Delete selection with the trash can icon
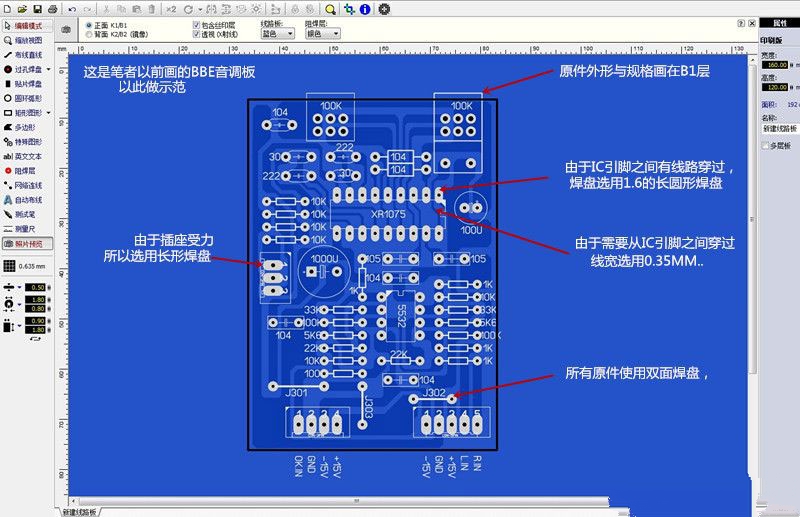800x517 pixels. [x=152, y=9]
